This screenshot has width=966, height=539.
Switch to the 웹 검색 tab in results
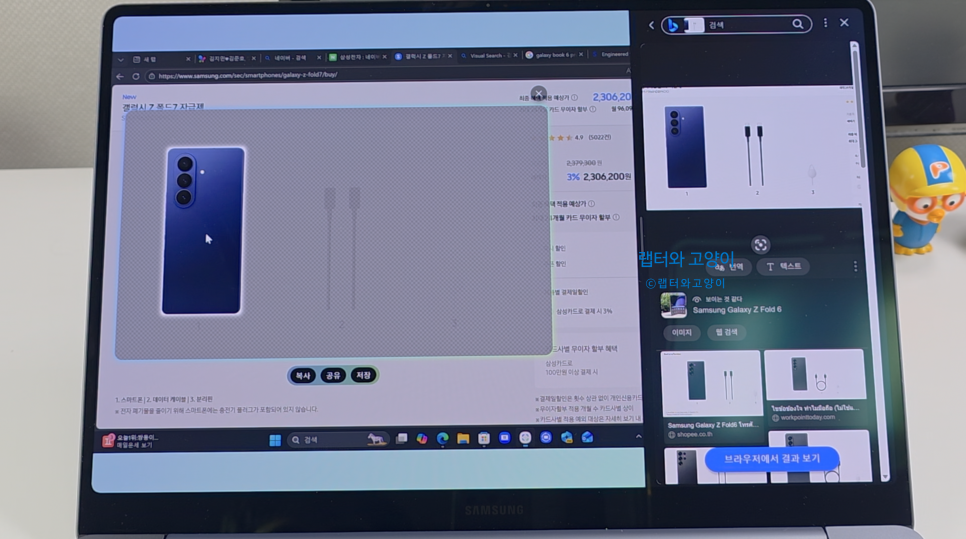(x=726, y=332)
